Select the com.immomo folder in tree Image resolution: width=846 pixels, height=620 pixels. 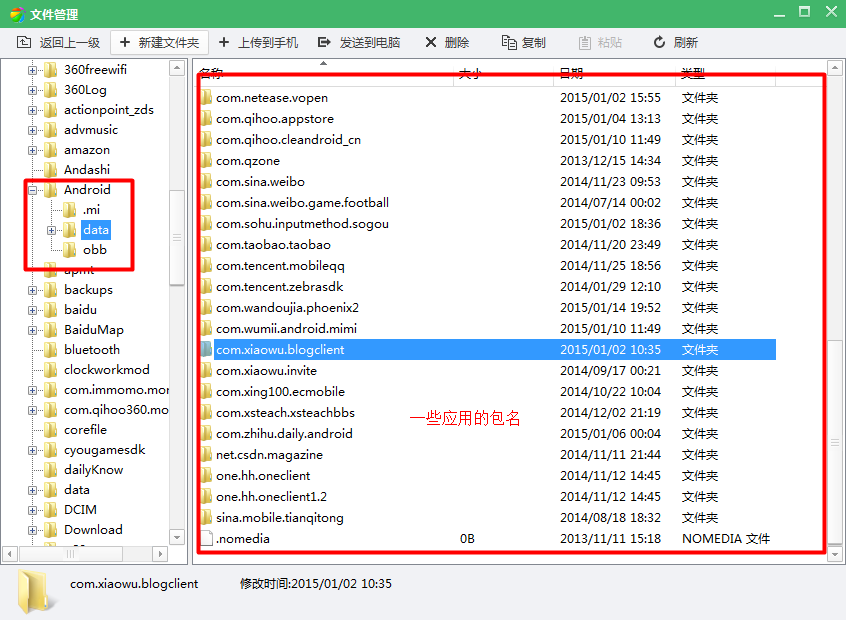[115, 390]
